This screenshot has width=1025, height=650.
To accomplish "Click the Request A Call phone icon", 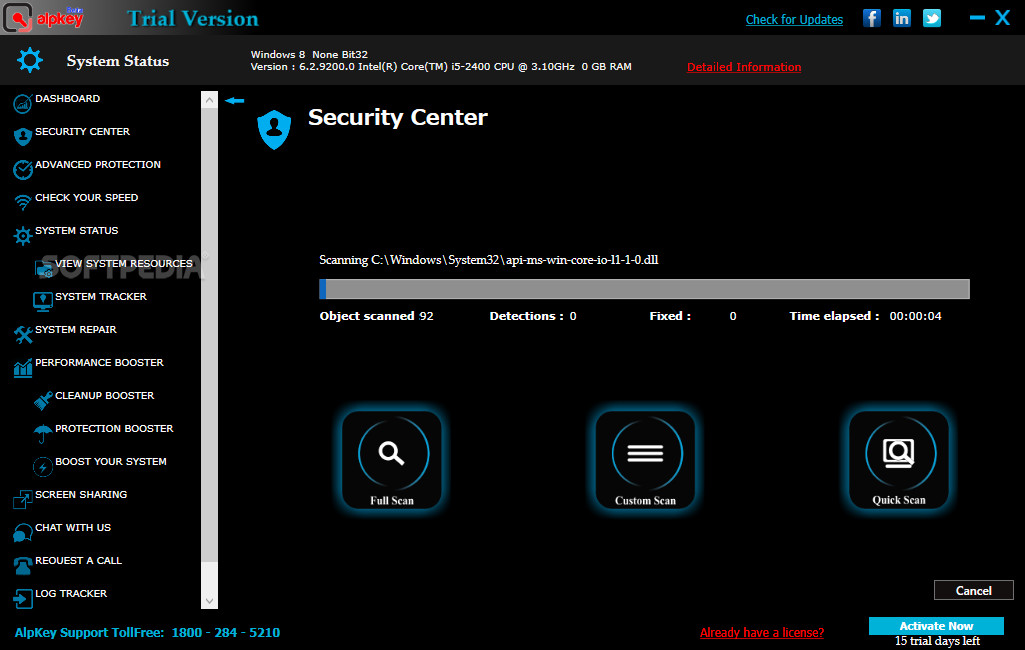I will 23,566.
